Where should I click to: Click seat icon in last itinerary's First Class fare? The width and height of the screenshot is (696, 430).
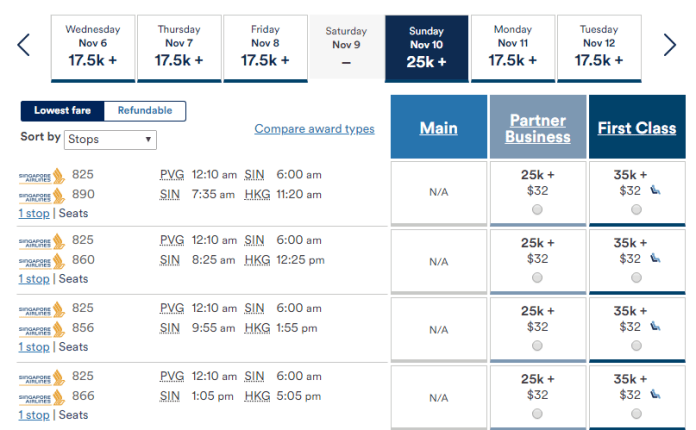point(655,394)
